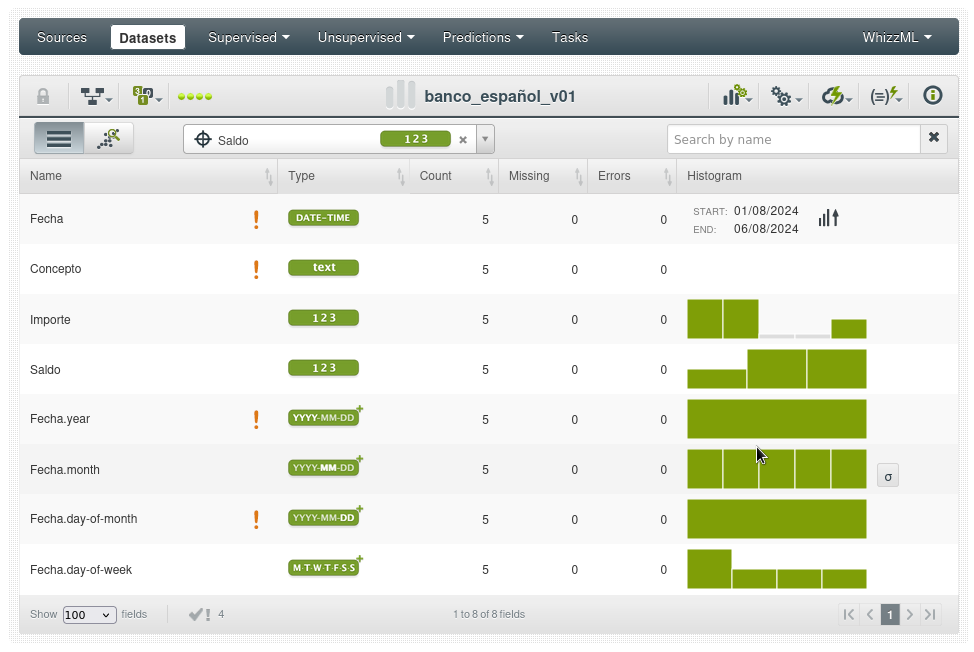Go to the Sources tab

[x=62, y=37]
